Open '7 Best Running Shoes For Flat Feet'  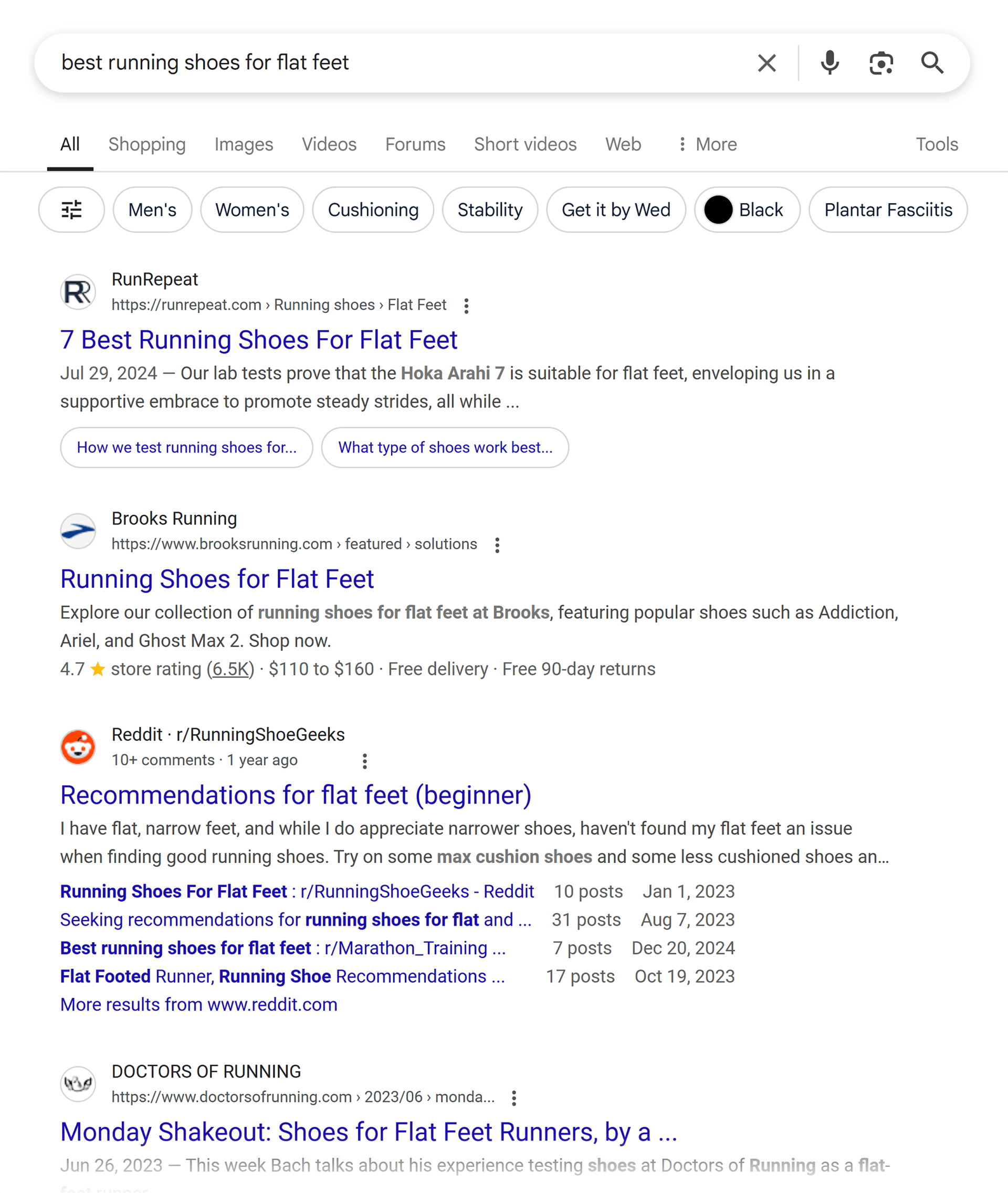[258, 340]
